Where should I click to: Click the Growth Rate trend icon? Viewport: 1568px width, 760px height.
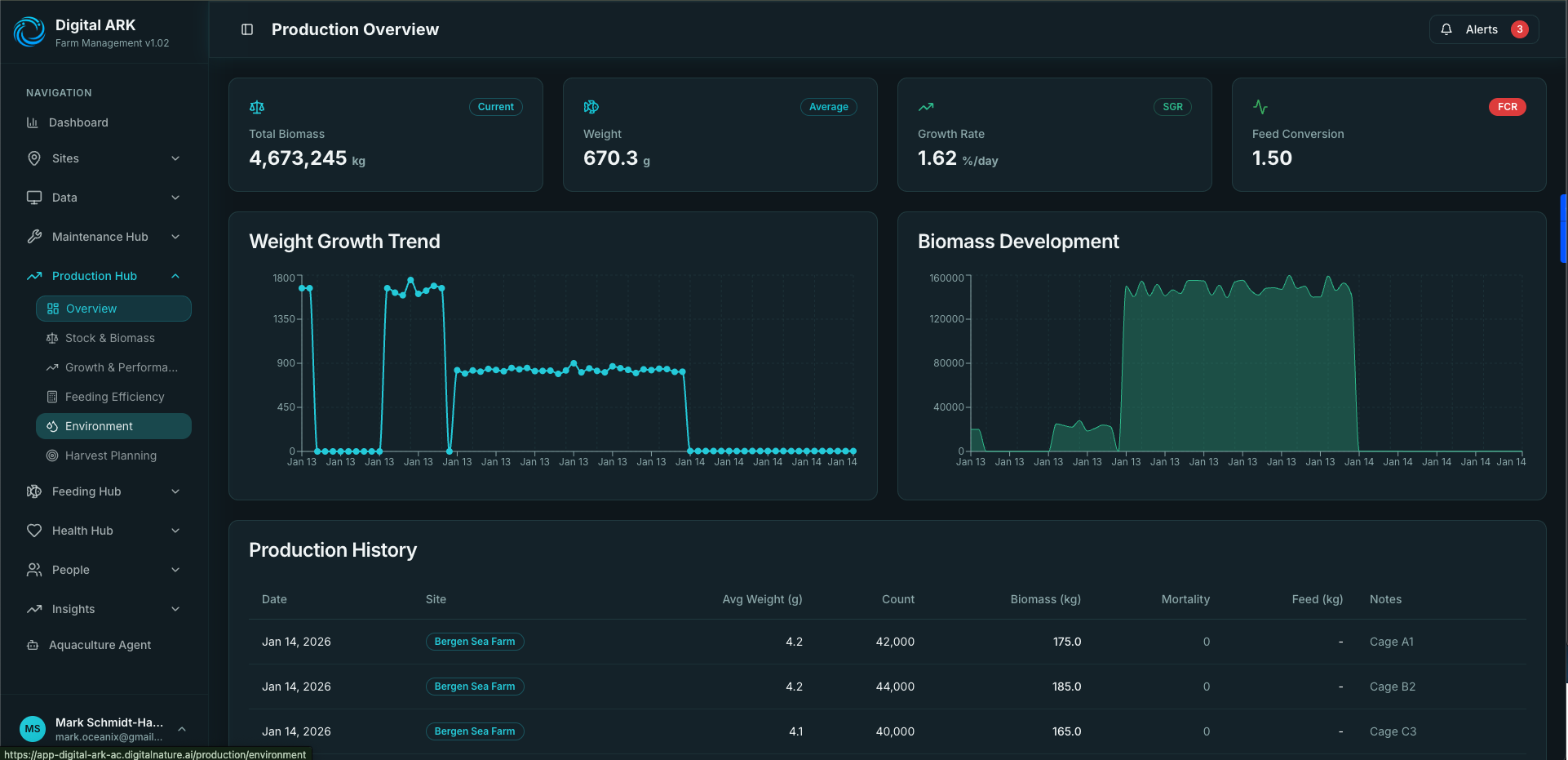[x=926, y=107]
